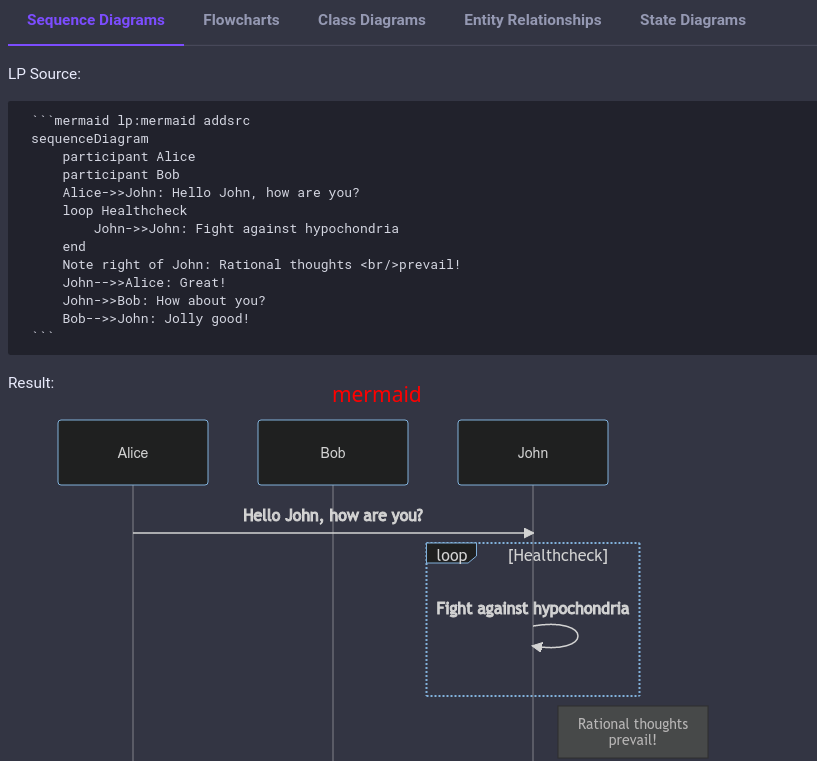
Task: Select the Class Diagrams tab
Action: 372,20
